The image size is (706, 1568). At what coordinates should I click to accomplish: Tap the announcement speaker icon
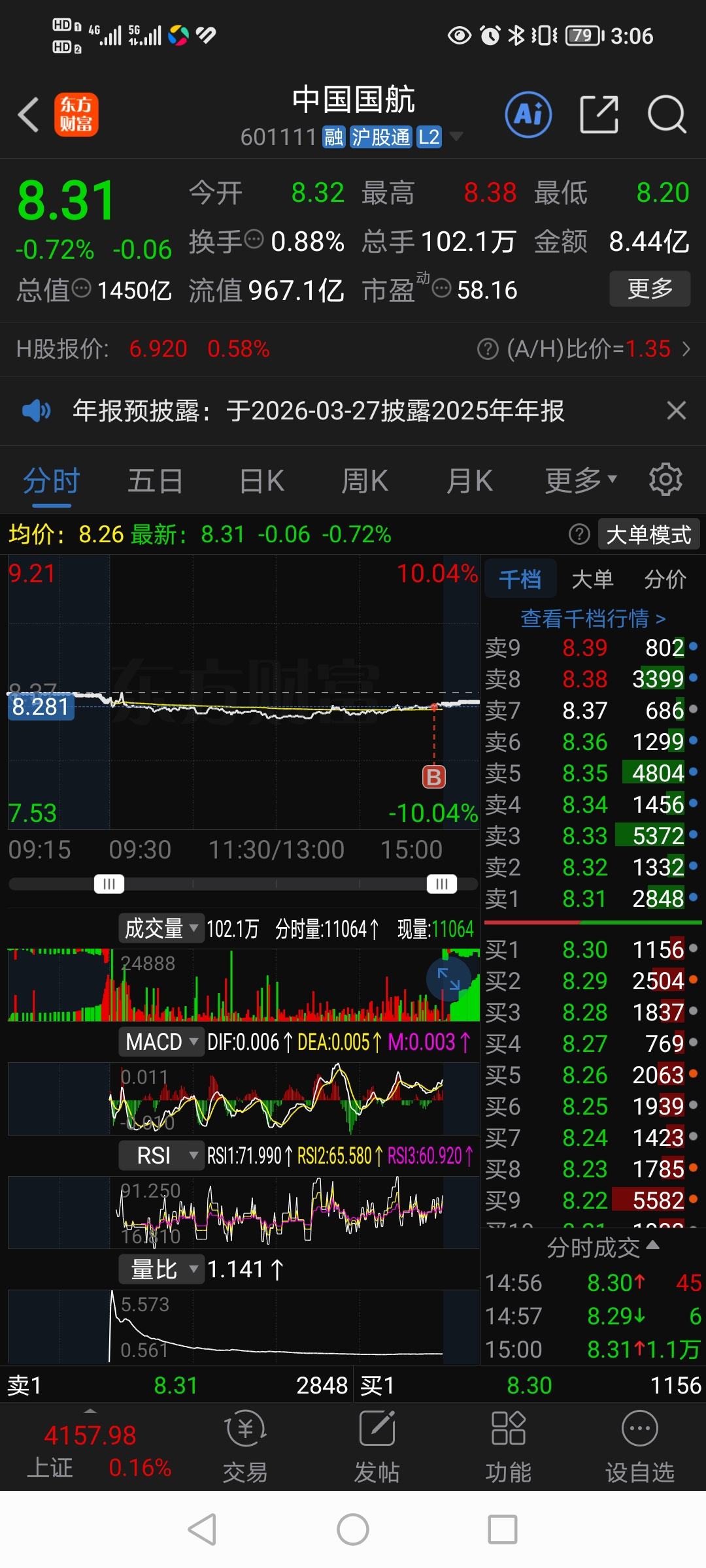(x=36, y=410)
